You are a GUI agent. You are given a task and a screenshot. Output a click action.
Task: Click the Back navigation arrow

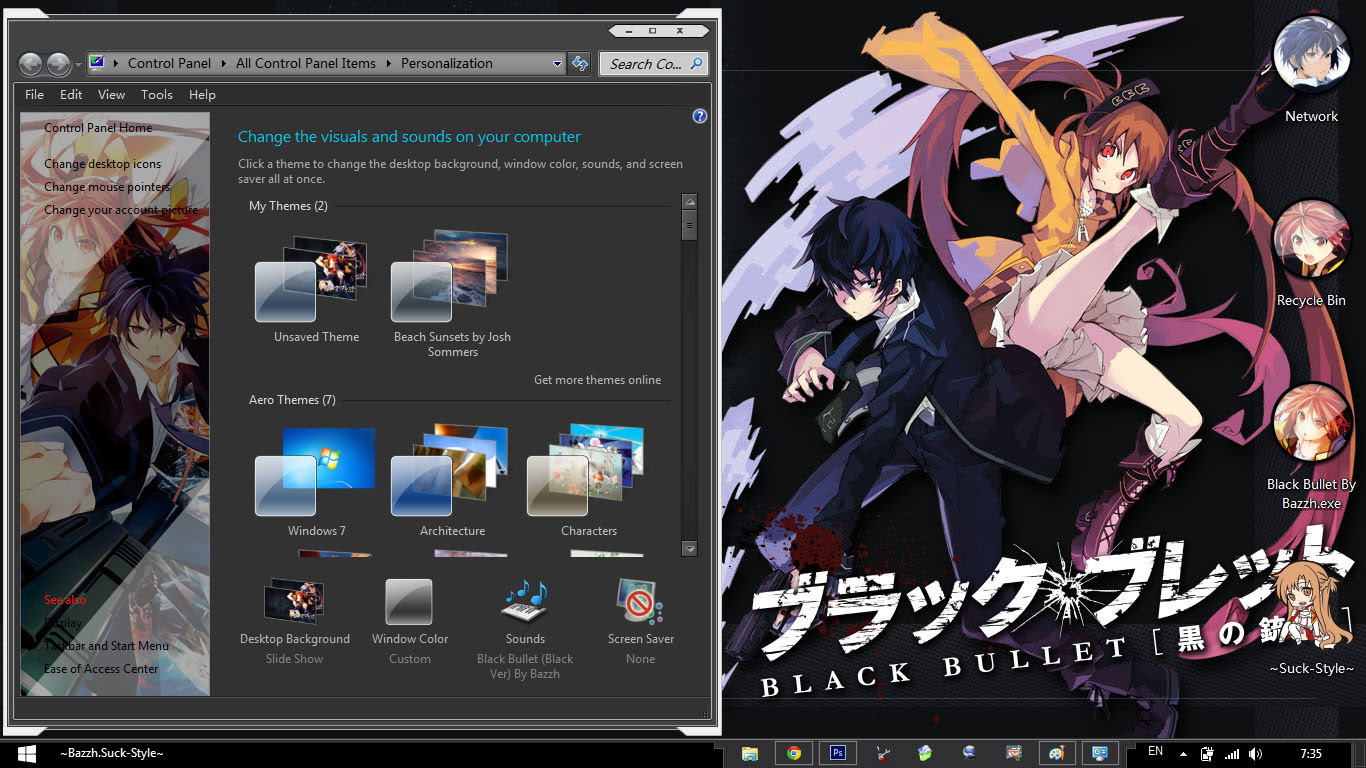(30, 64)
